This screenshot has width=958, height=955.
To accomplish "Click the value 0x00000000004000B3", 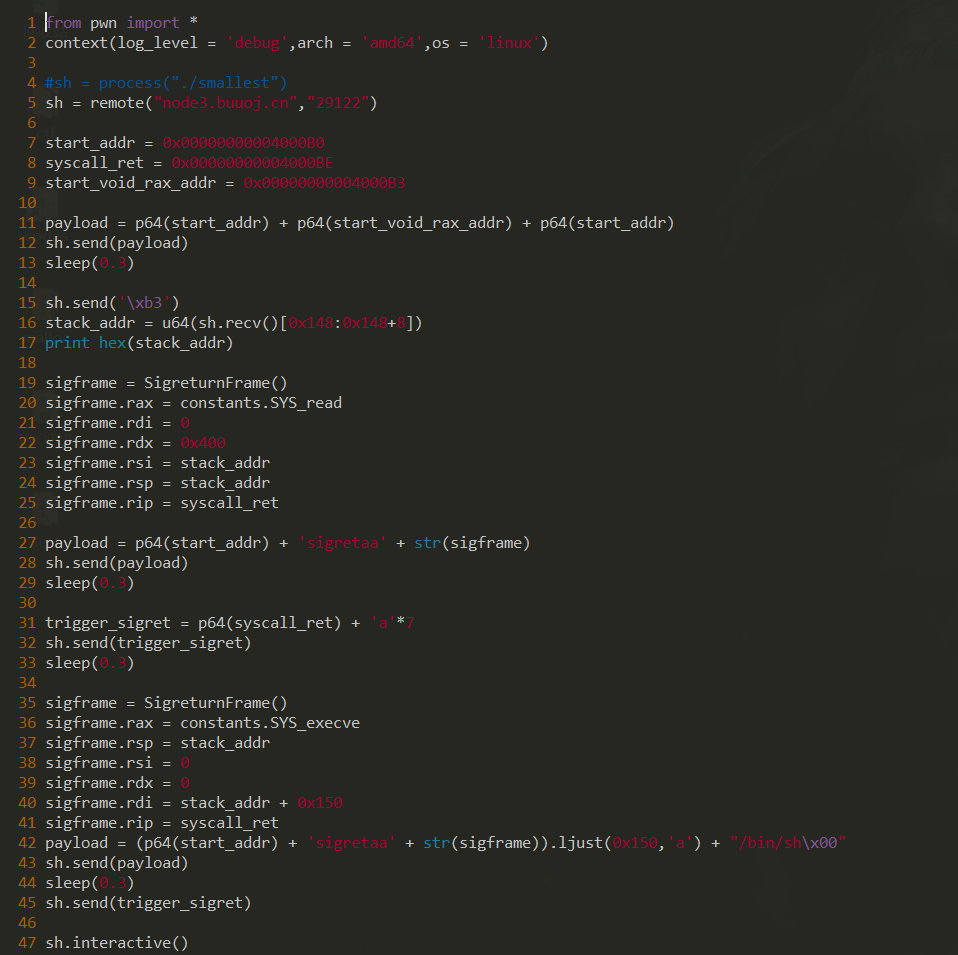I will pyautogui.click(x=324, y=183).
